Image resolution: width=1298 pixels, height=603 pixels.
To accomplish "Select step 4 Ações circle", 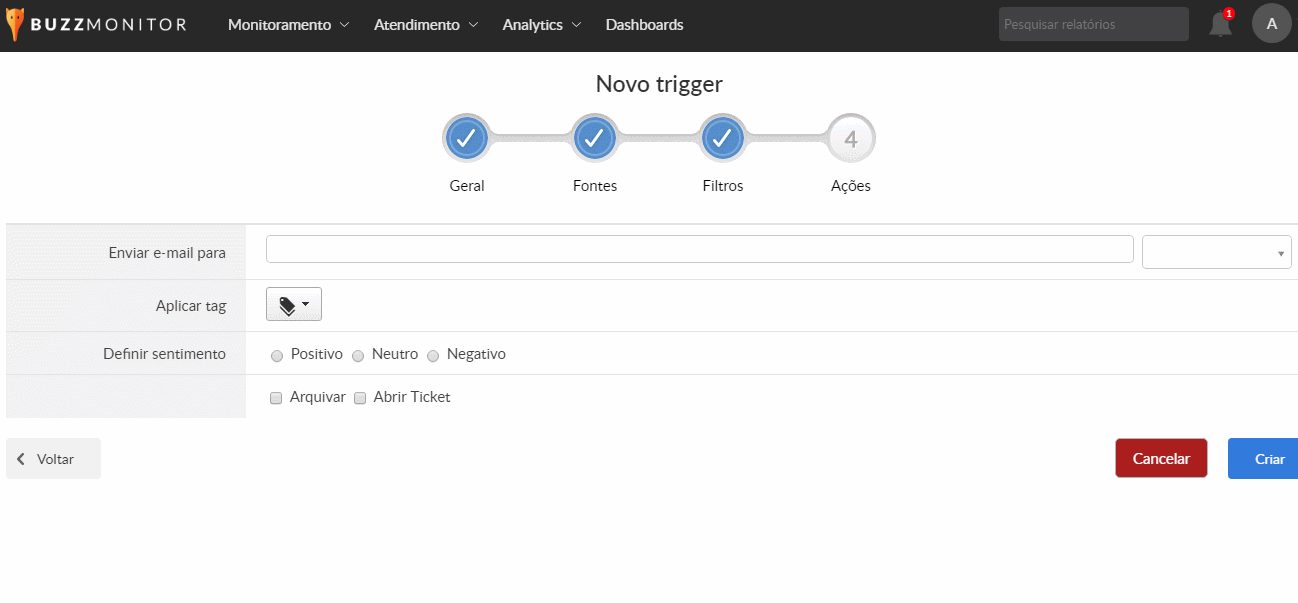I will [850, 139].
